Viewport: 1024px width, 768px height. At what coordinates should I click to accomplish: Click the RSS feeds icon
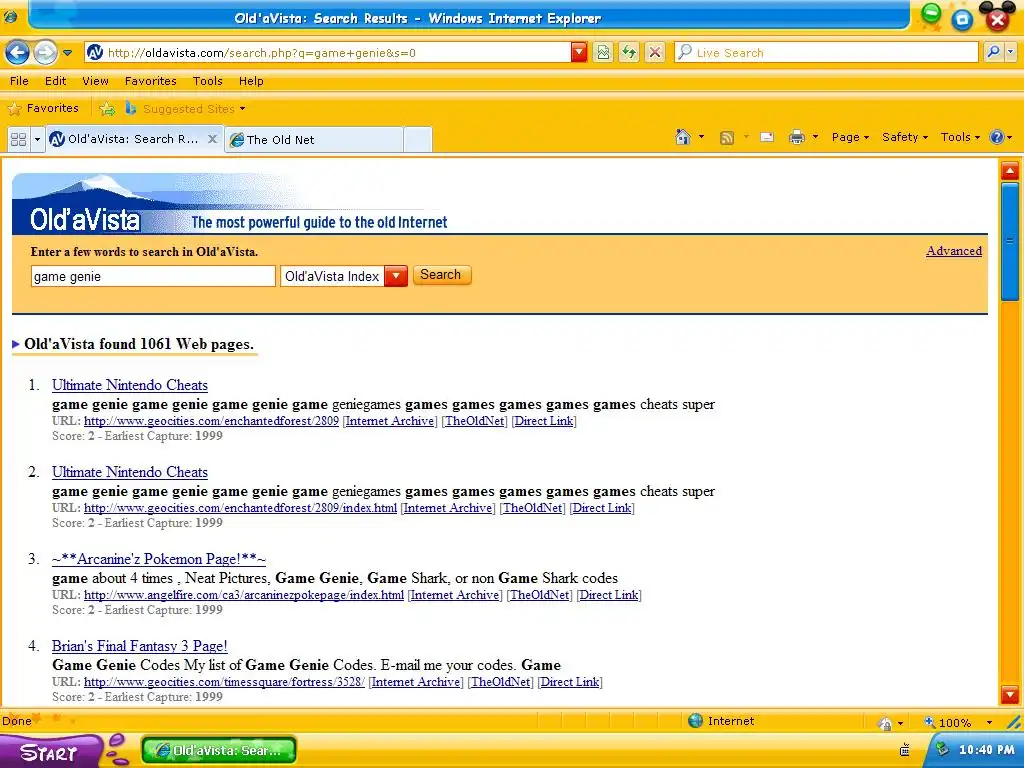[727, 138]
